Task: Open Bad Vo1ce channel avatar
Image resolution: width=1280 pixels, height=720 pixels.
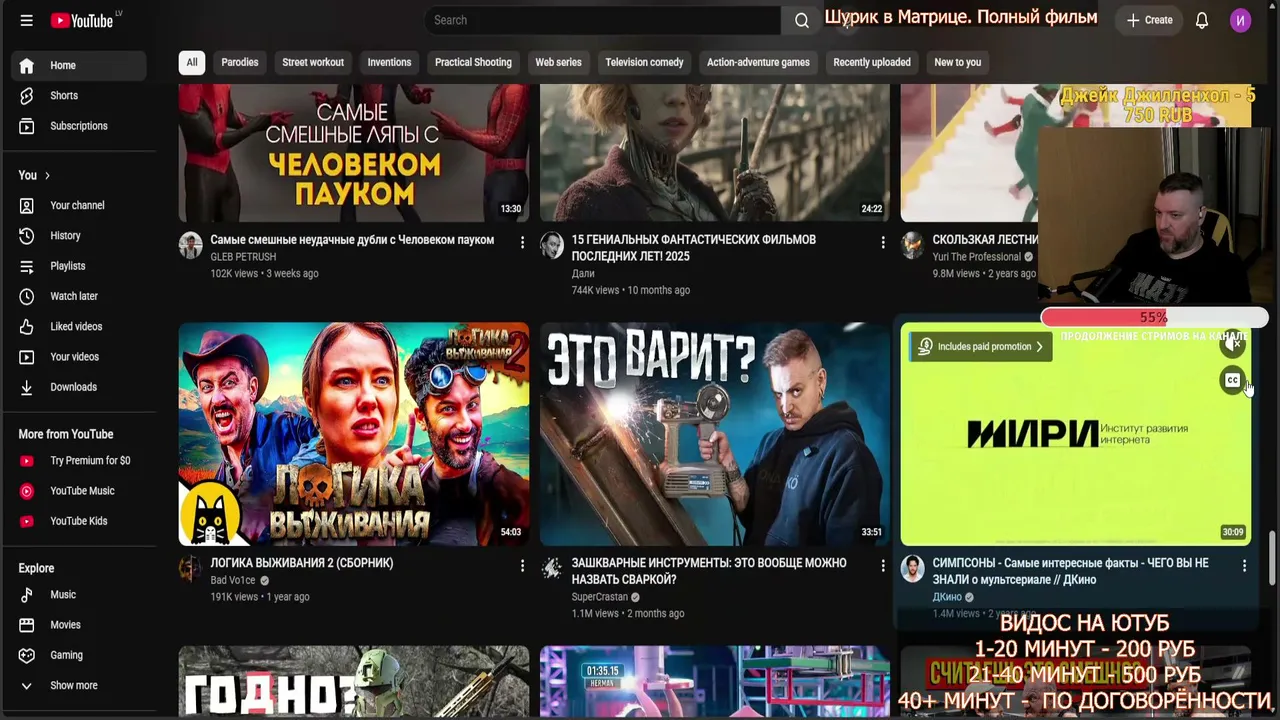Action: (191, 568)
